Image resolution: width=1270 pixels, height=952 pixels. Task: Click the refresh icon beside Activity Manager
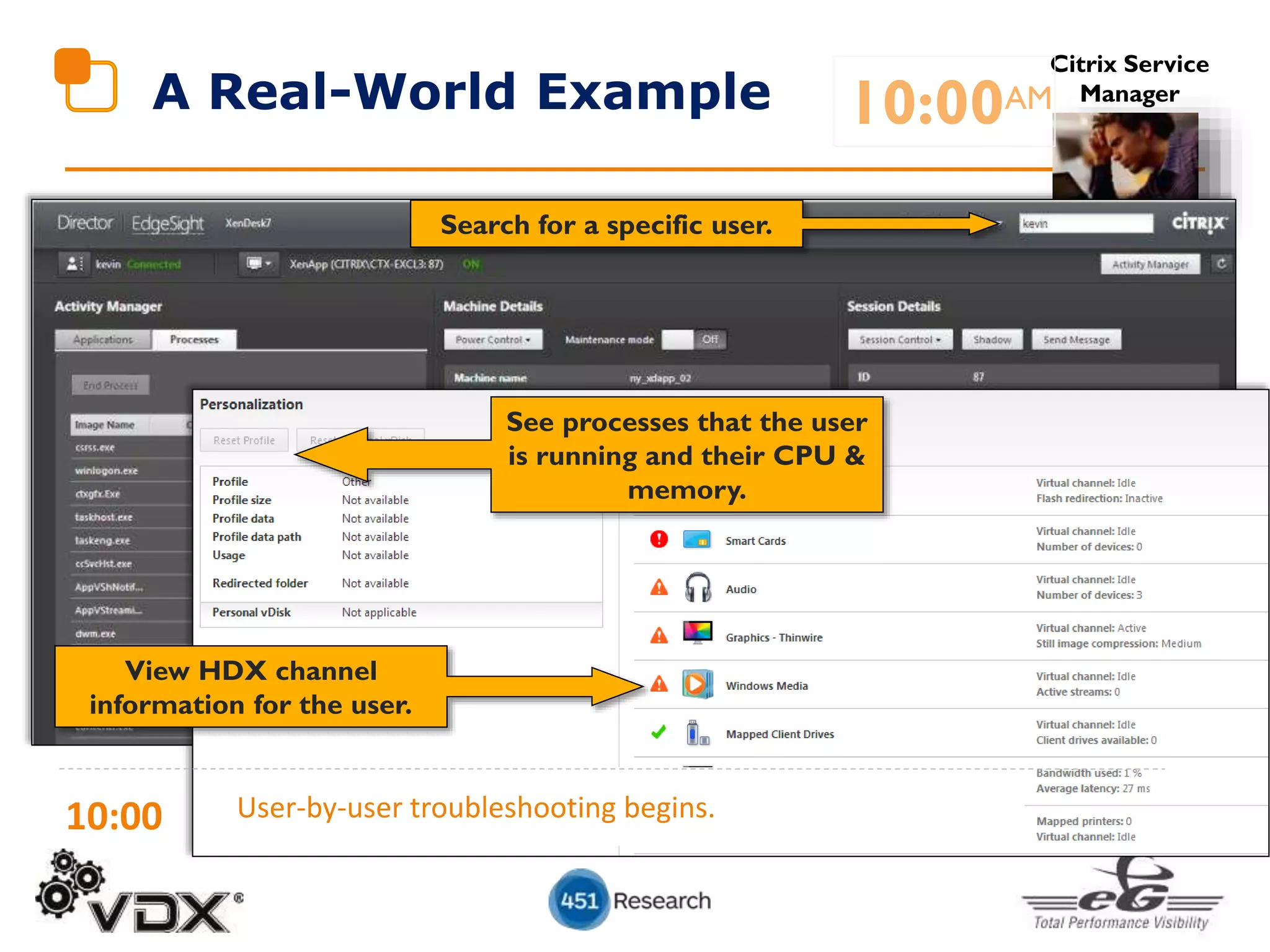tap(1221, 264)
